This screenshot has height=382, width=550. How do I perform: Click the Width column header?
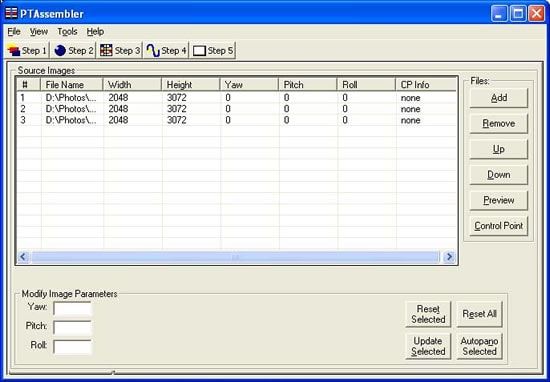click(x=132, y=85)
